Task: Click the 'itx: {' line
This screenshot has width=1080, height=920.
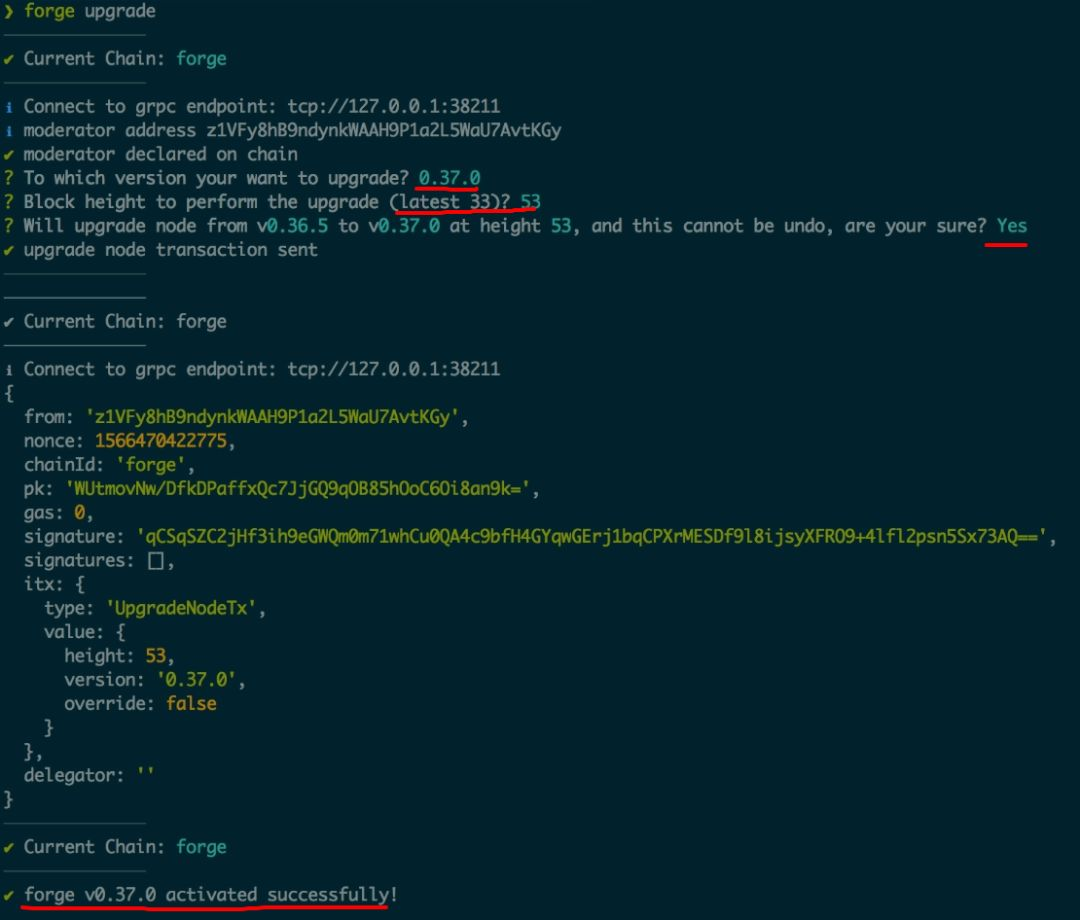Action: point(54,584)
